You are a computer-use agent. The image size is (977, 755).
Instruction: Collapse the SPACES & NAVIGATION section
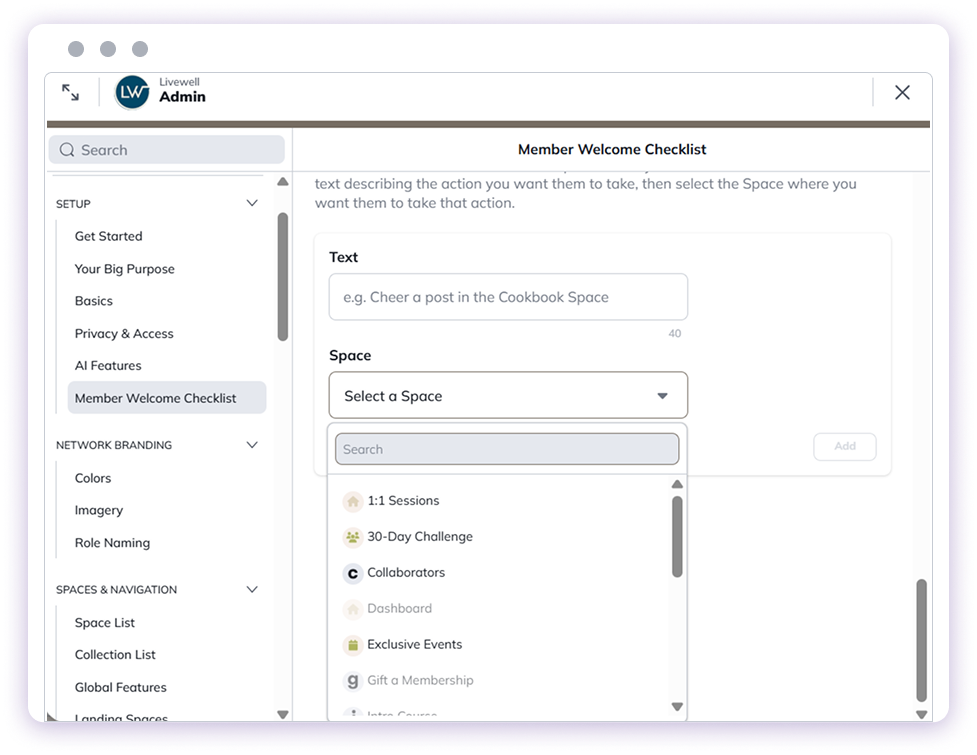pos(252,589)
